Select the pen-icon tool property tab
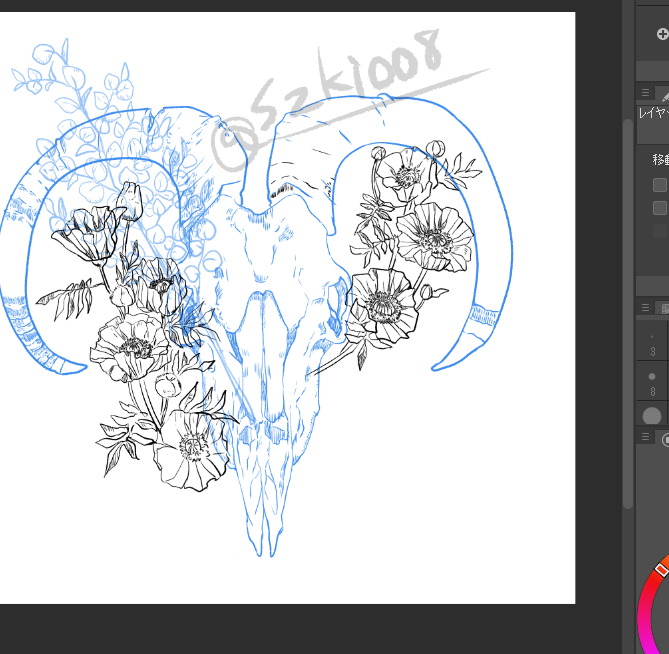 click(x=663, y=95)
